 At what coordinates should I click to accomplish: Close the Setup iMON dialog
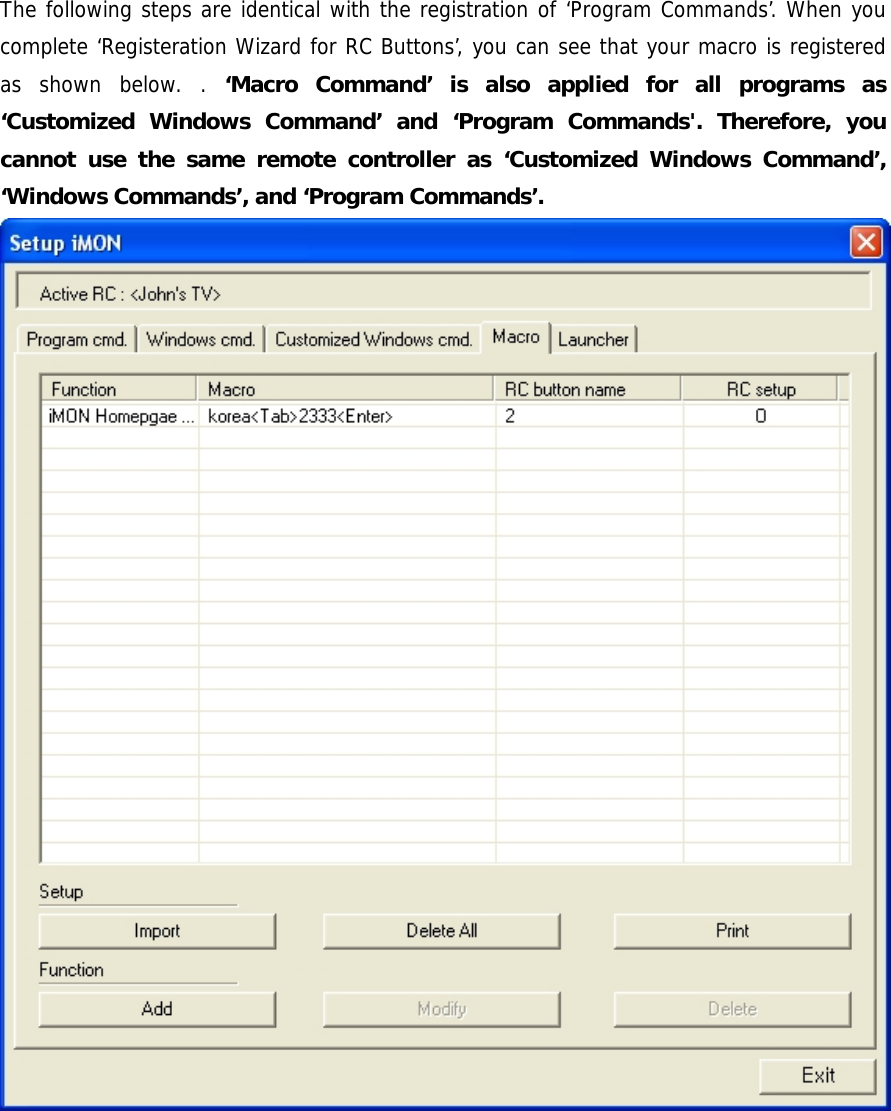[866, 242]
